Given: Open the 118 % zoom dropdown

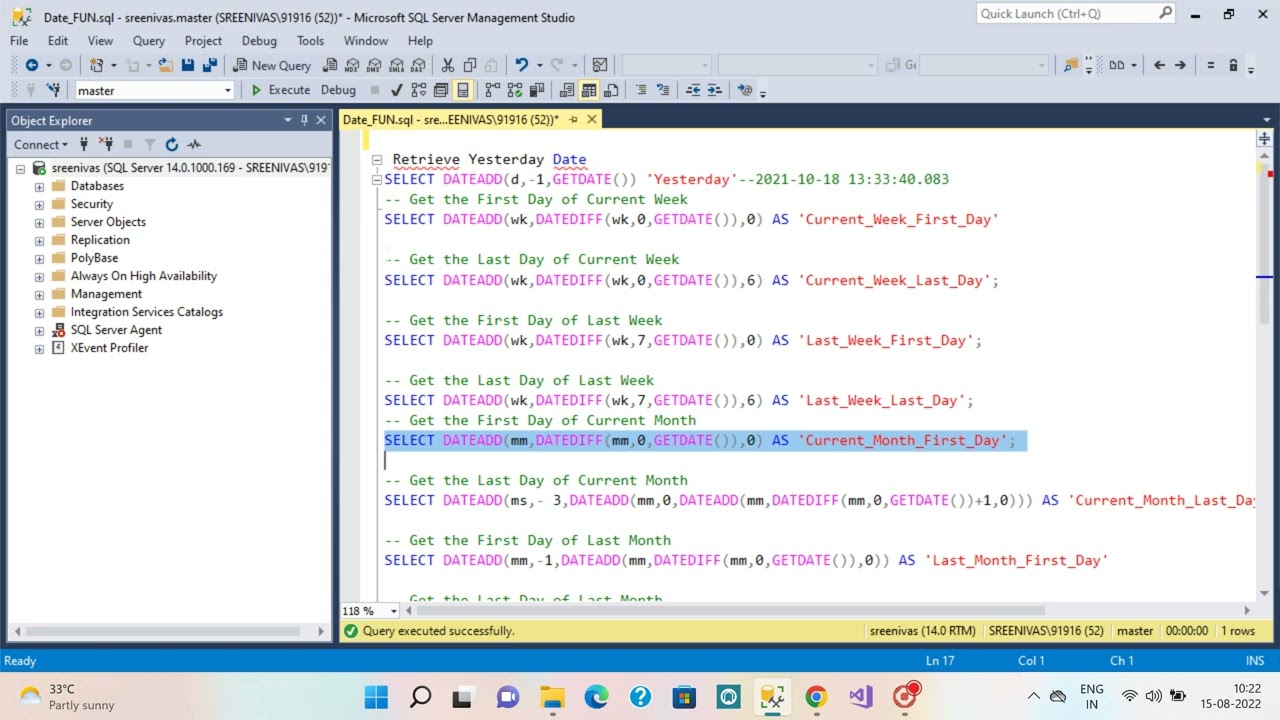Looking at the screenshot, I should coord(393,611).
